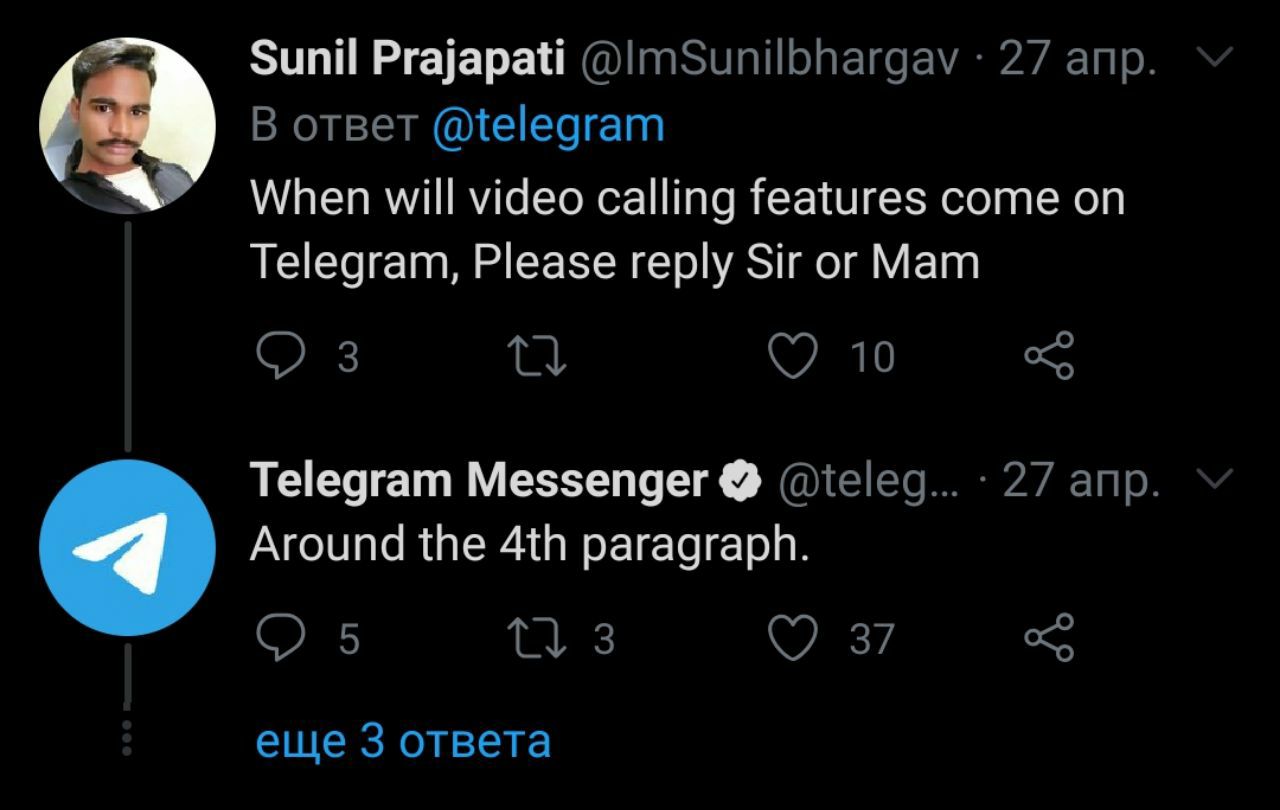Open the 'Around the 4th paragraph' tweet text
The image size is (1280, 810).
click(528, 545)
